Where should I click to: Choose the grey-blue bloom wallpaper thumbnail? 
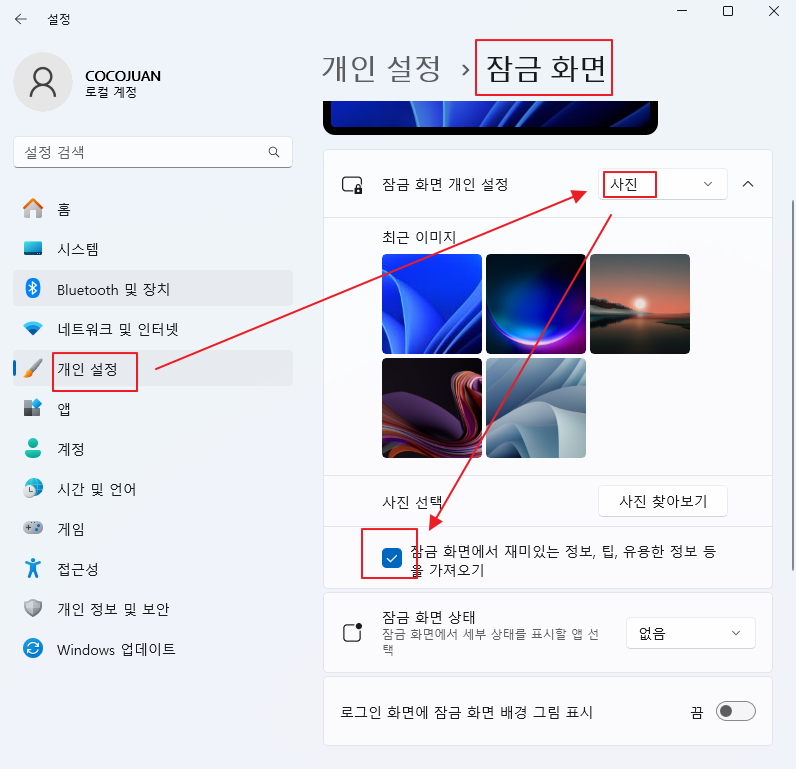tap(536, 408)
